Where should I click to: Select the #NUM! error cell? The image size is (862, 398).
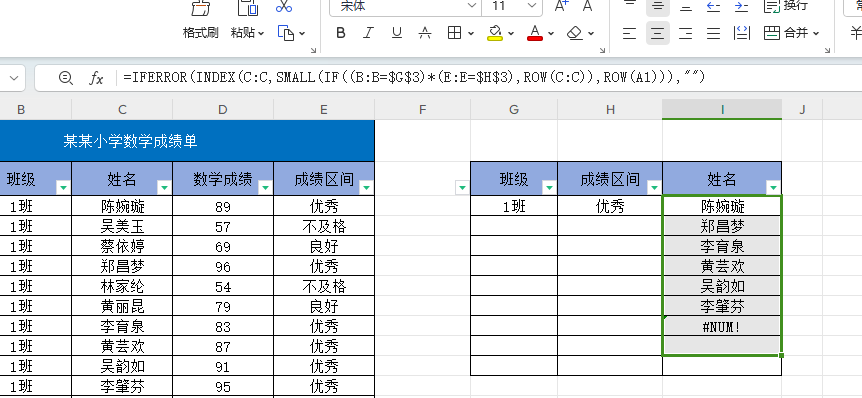tap(722, 327)
